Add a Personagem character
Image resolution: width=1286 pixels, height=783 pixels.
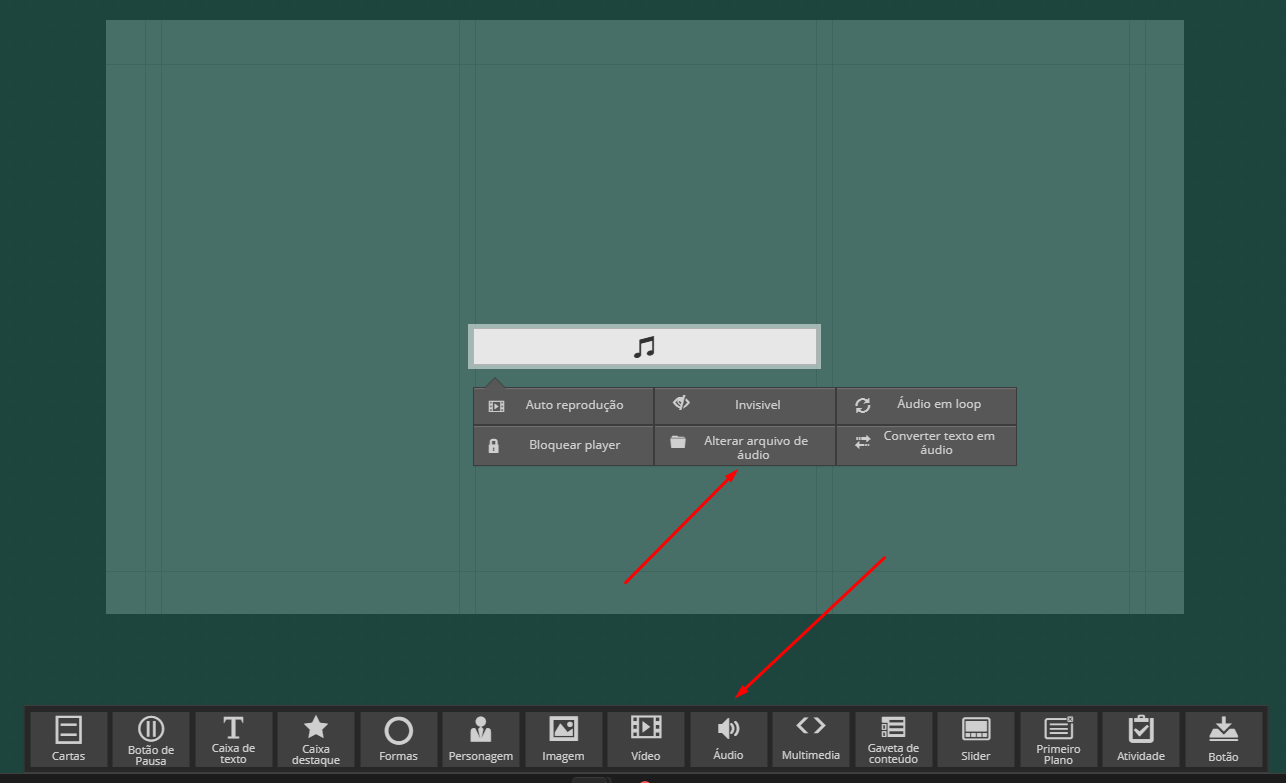tap(481, 739)
